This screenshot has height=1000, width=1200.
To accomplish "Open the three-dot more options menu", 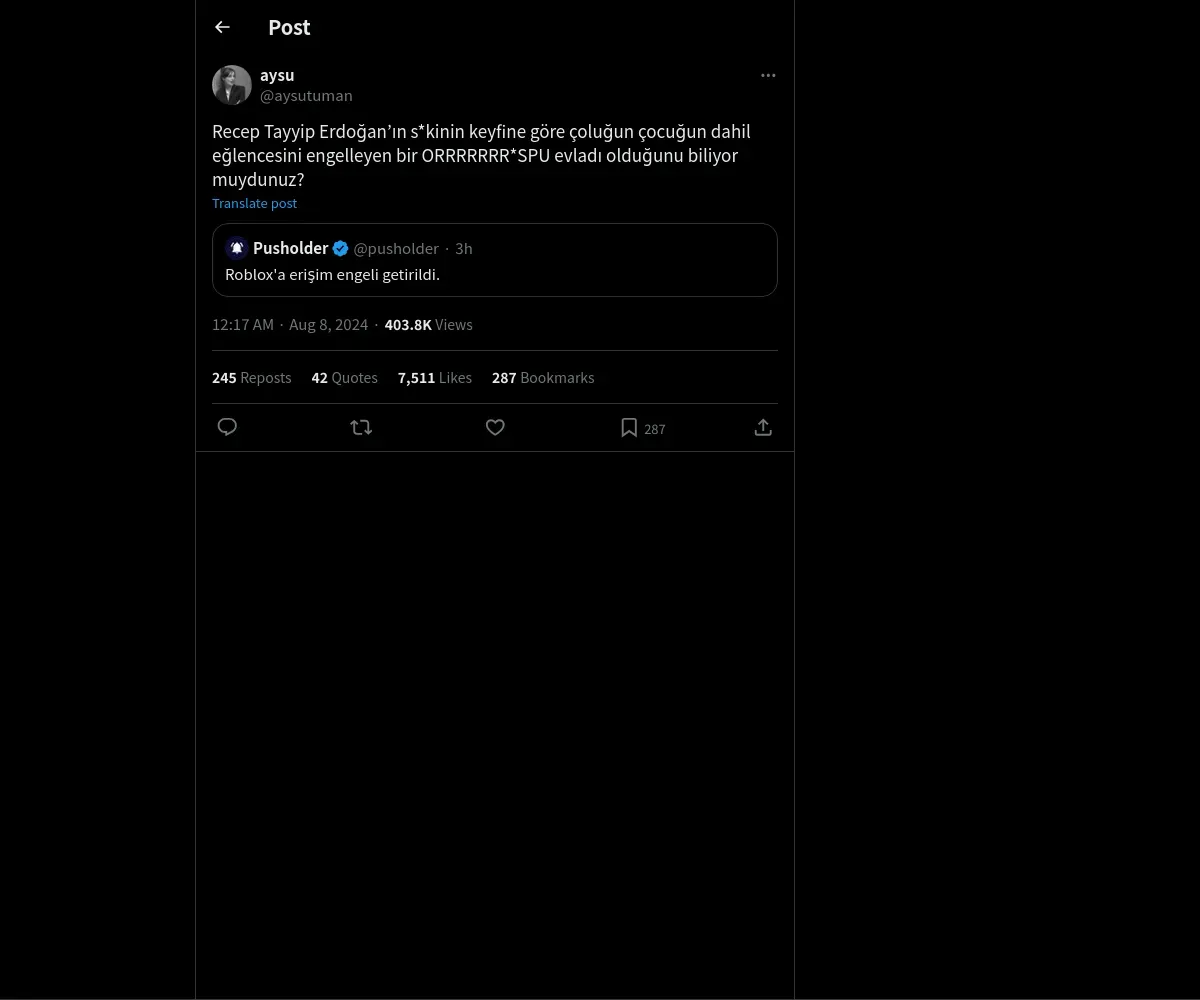I will (768, 75).
